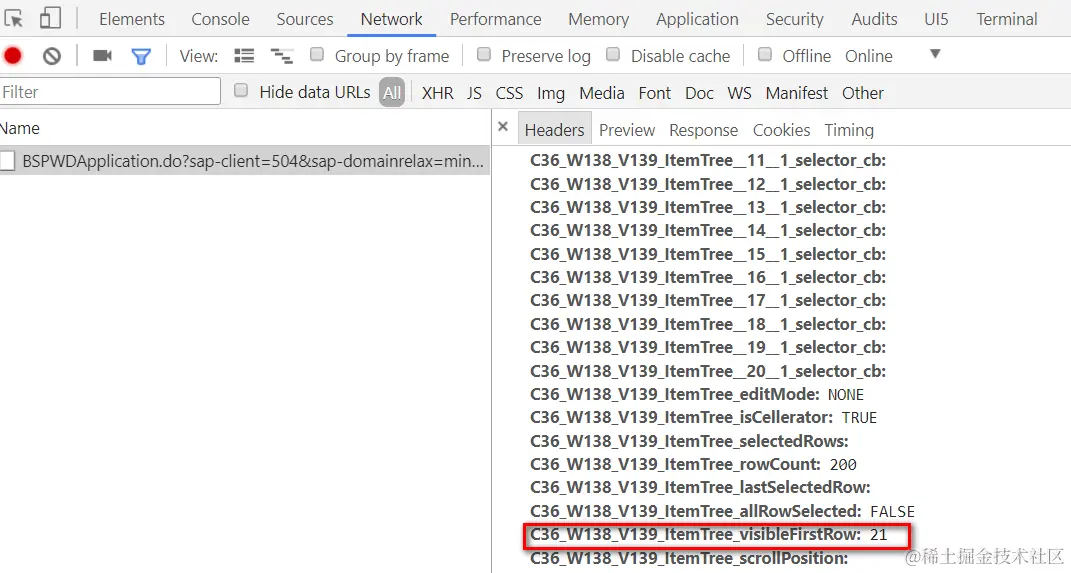Sort by the Name column header
1071x573 pixels.
20,128
